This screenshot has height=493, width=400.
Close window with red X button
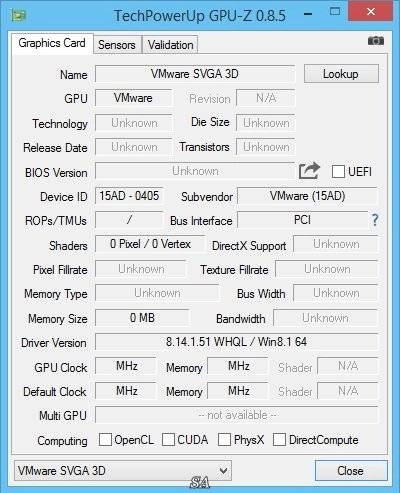[370, 12]
